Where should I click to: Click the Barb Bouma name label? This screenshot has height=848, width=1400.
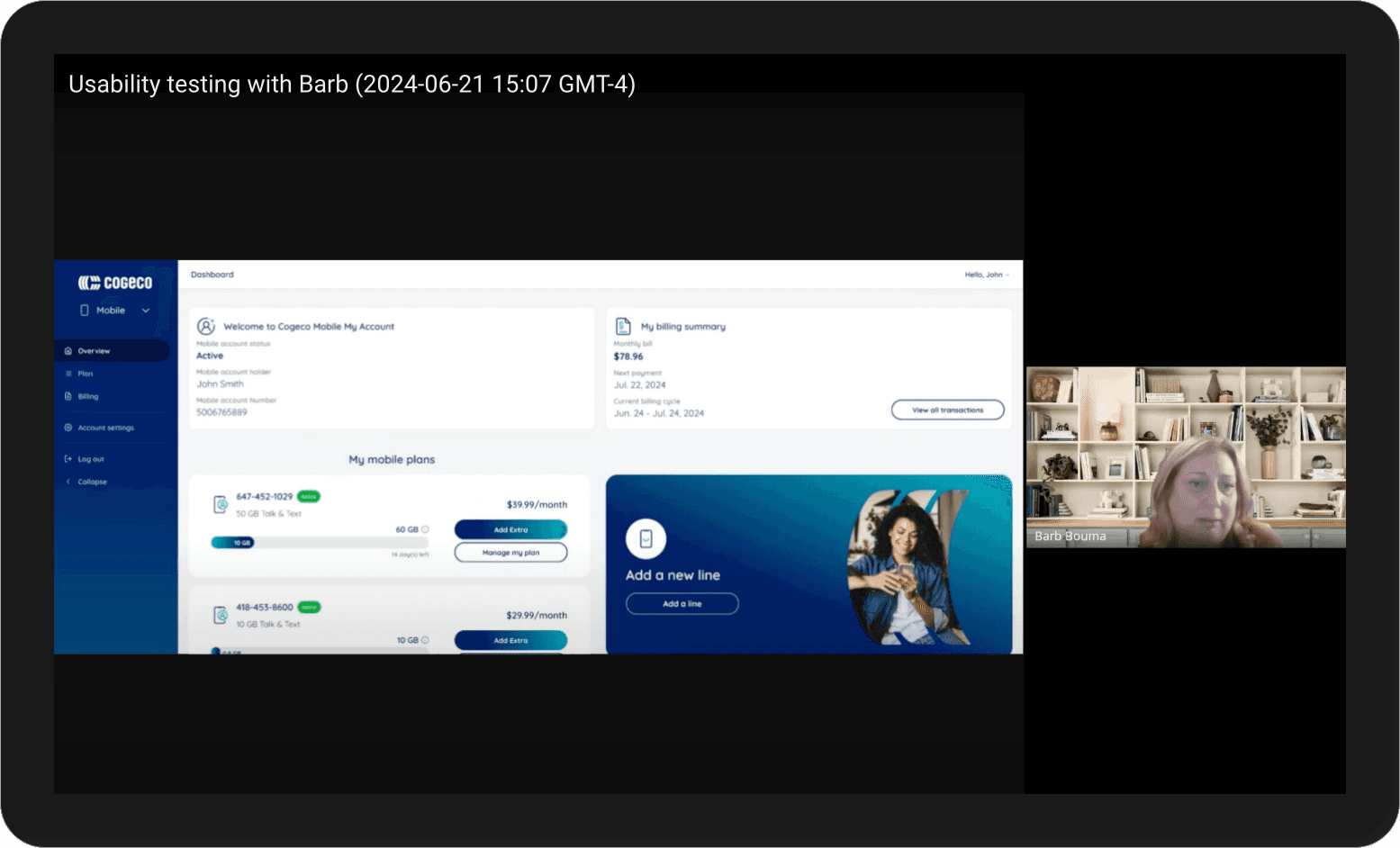(1070, 537)
